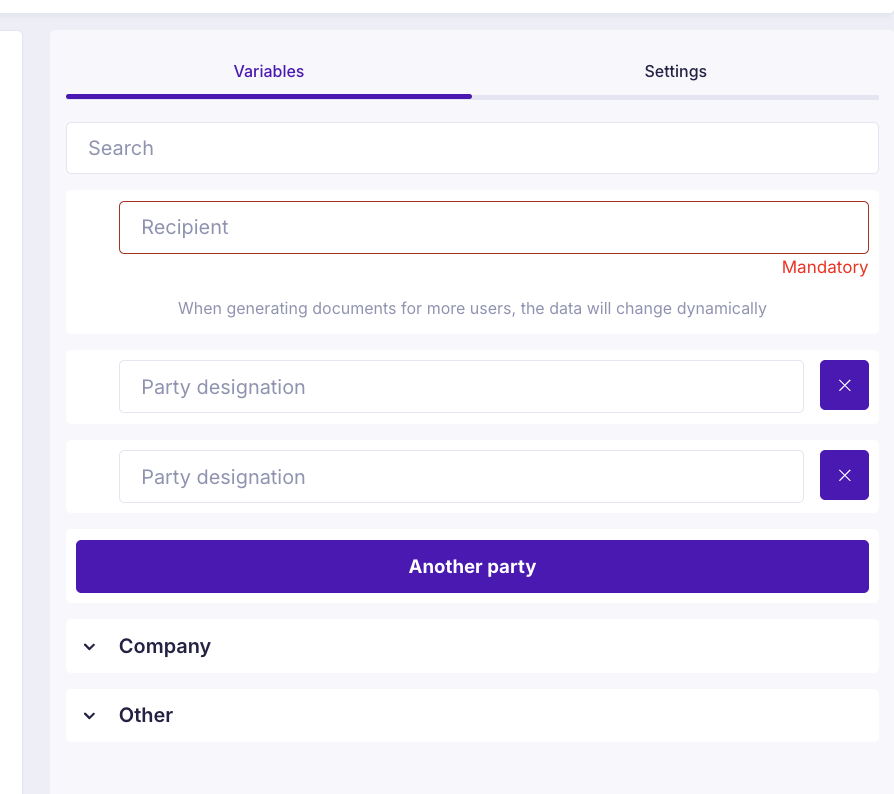This screenshot has width=894, height=794.
Task: Add another party
Action: (472, 567)
